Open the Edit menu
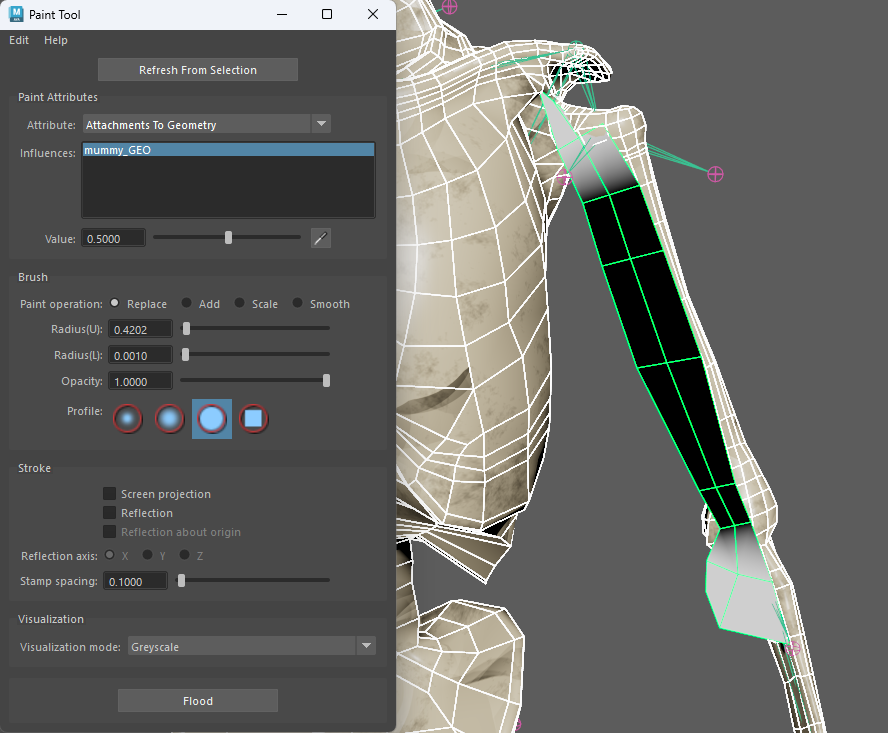 tap(18, 40)
